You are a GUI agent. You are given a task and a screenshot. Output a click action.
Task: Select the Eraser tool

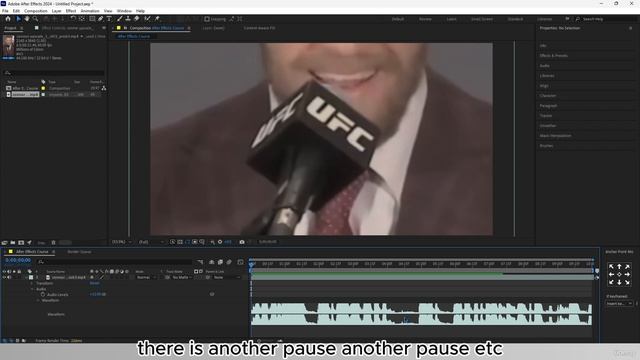tap(136, 19)
